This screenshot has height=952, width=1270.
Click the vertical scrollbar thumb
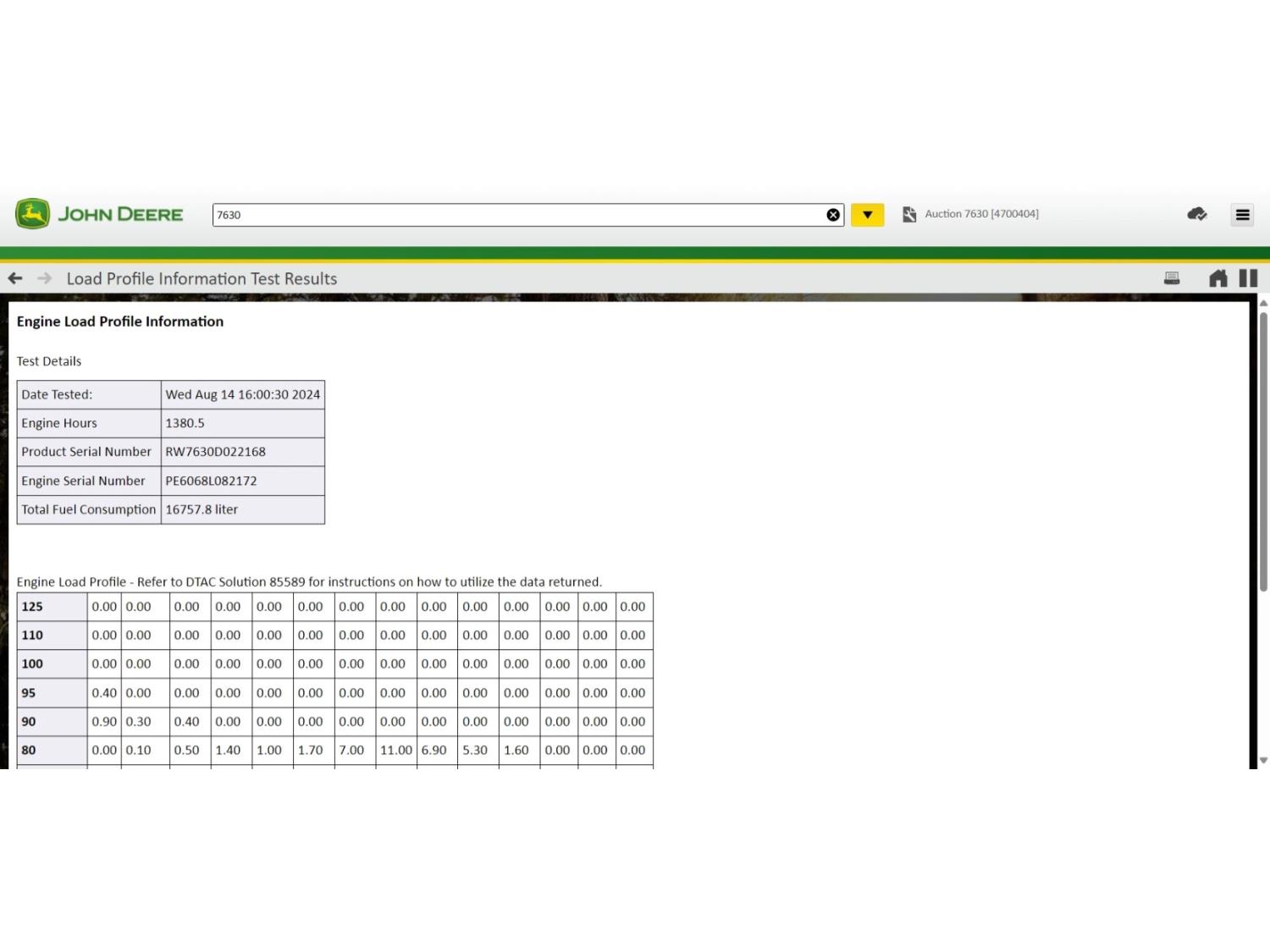(x=1263, y=448)
